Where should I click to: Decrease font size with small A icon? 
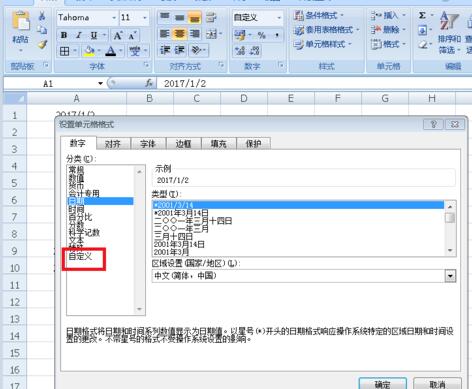tap(132, 35)
